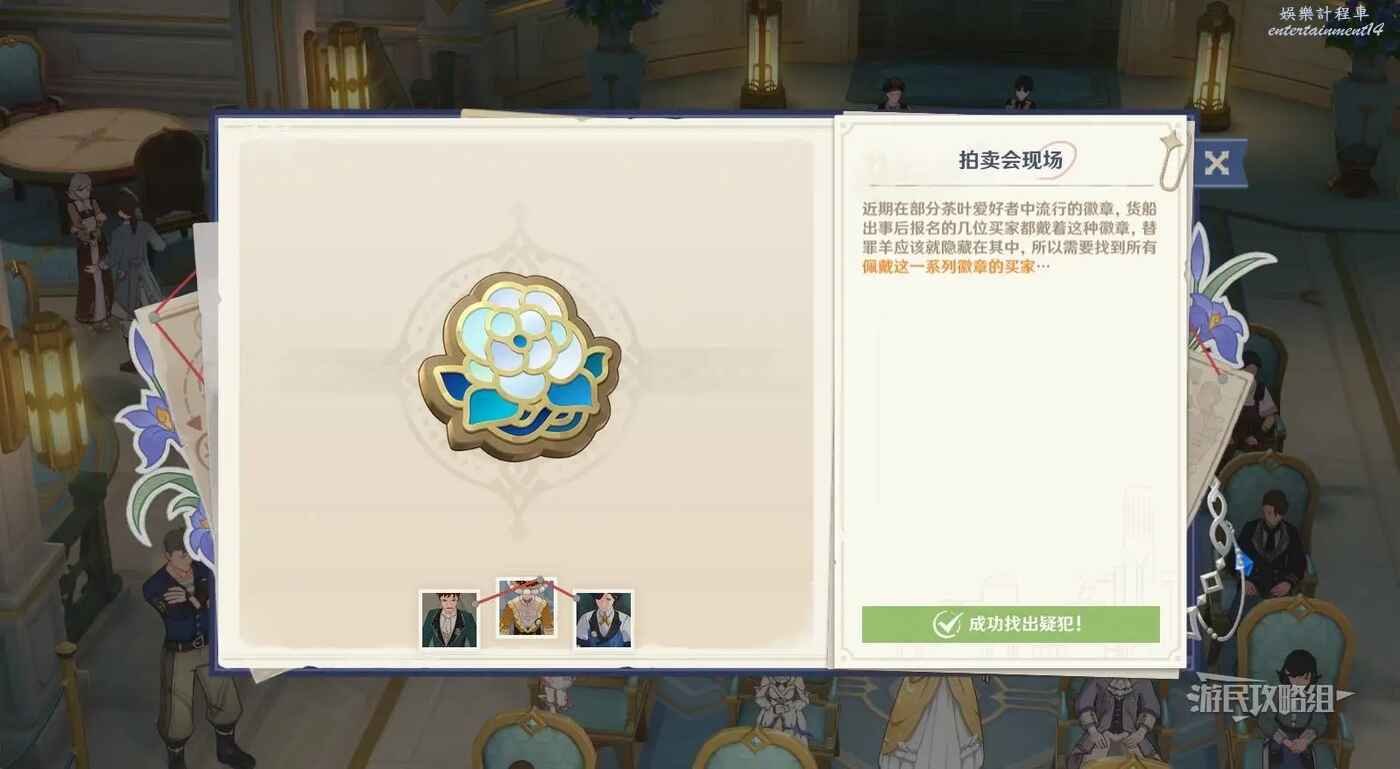This screenshot has width=1400, height=769.
Task: Click the seated buyer in right chair
Action: 1273,545
